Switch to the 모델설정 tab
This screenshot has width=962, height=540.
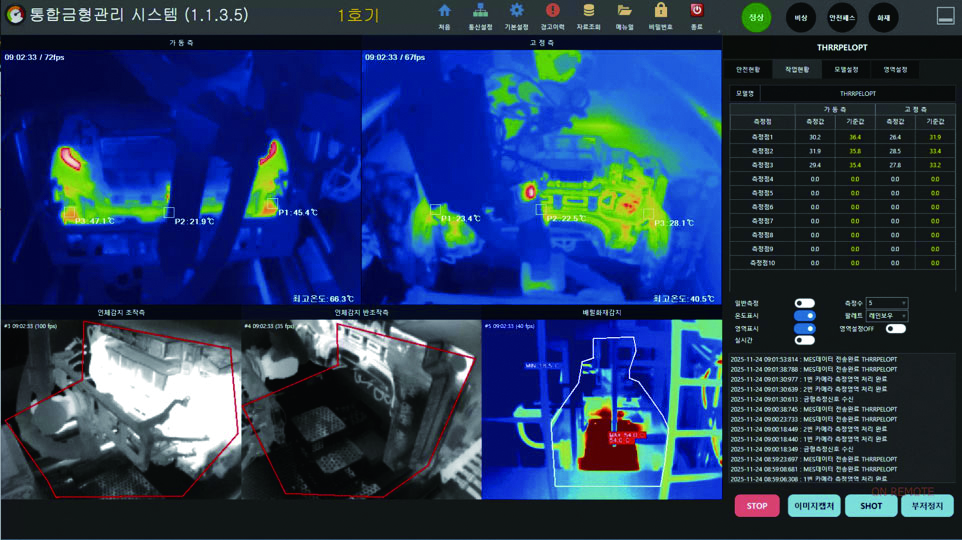click(x=846, y=70)
